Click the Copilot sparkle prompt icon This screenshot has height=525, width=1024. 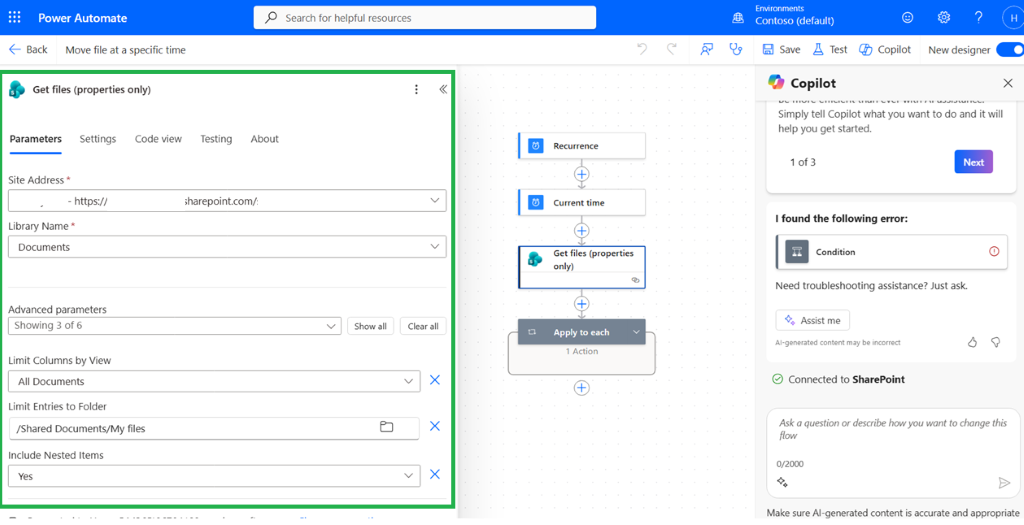782,483
